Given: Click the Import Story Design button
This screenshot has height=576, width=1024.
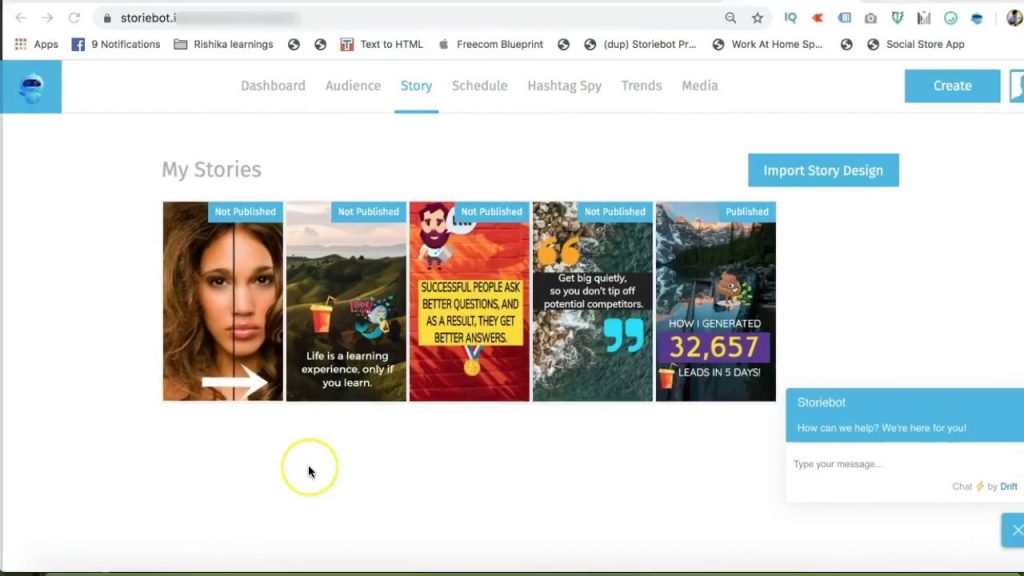Looking at the screenshot, I should coord(823,170).
